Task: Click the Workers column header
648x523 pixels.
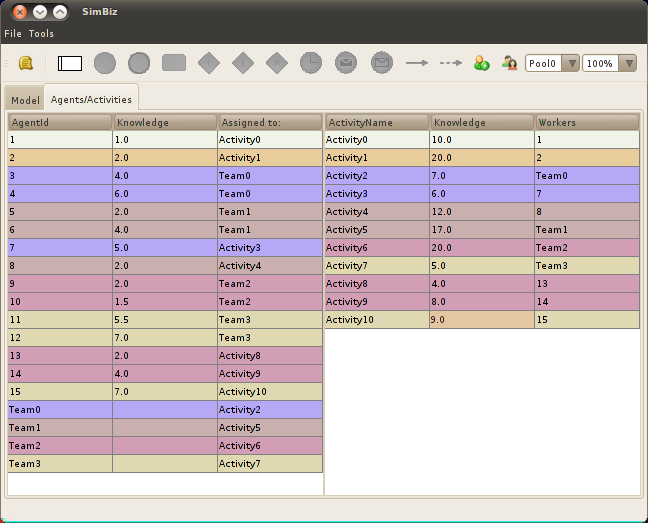Action: click(587, 122)
